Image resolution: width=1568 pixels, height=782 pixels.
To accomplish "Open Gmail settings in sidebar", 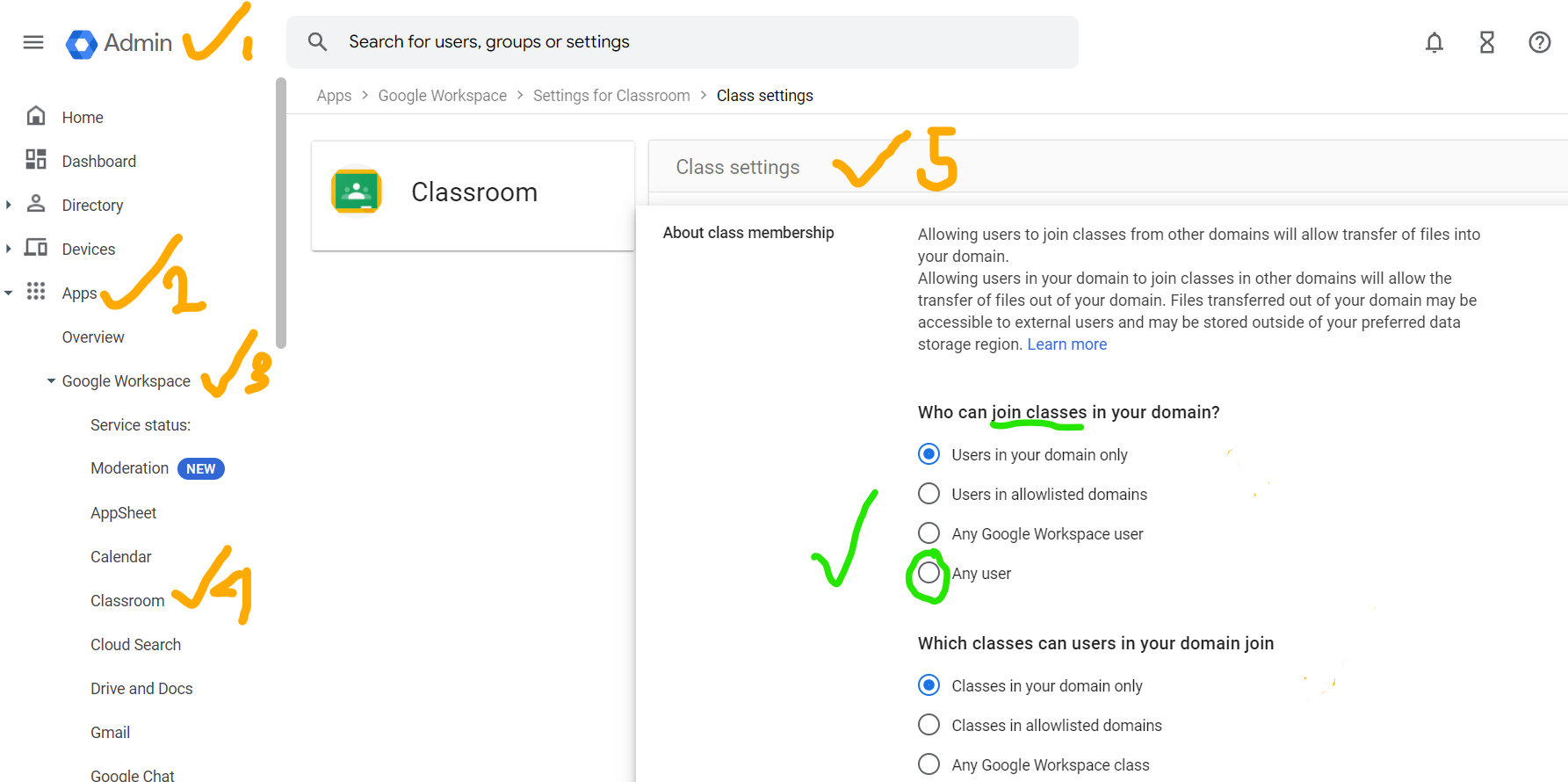I will [x=110, y=733].
